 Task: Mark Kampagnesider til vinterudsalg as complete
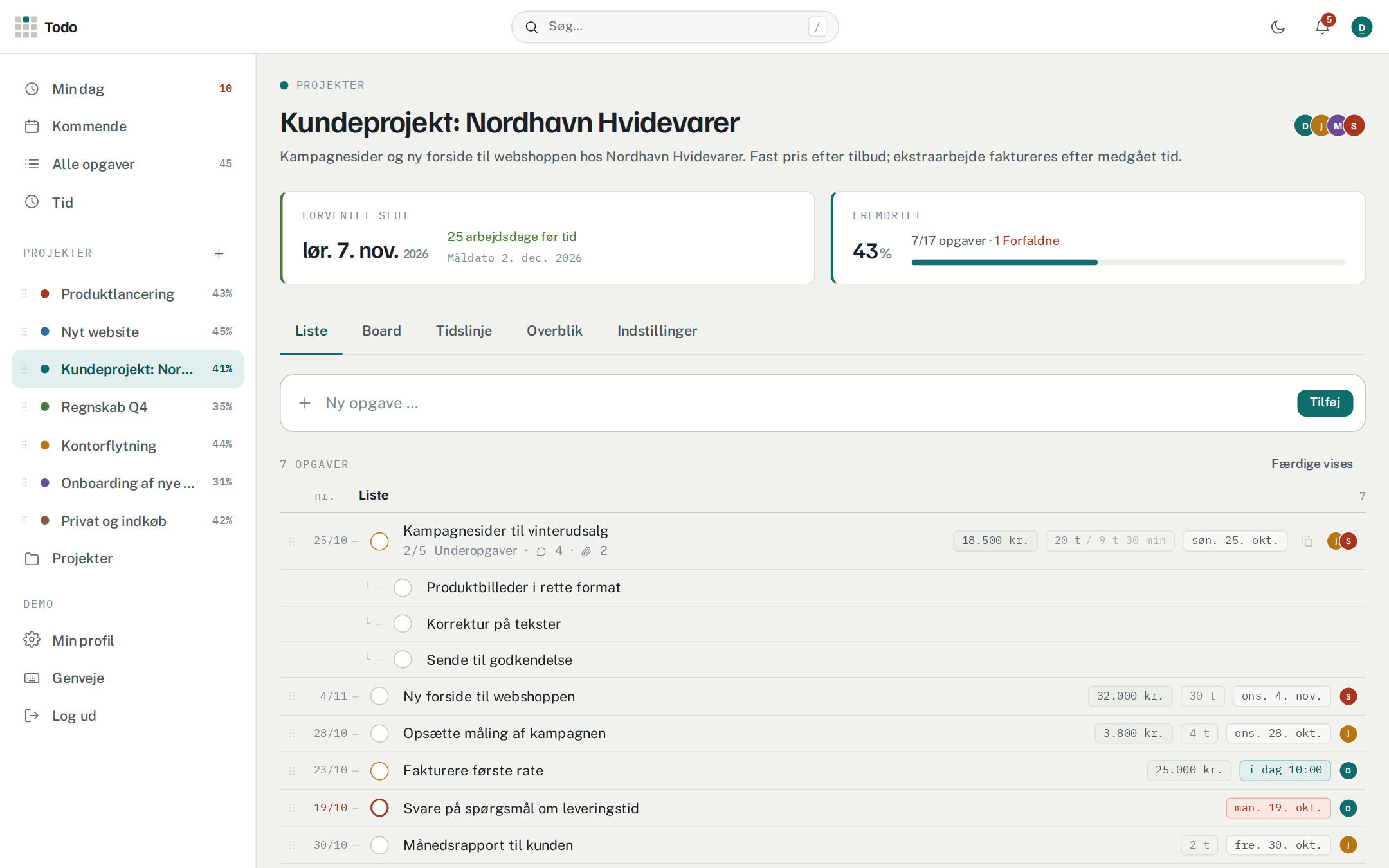pyautogui.click(x=379, y=541)
